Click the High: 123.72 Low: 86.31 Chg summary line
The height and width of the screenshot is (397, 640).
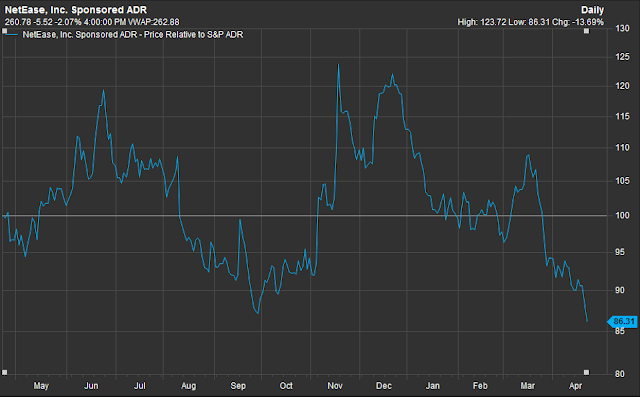(x=531, y=22)
